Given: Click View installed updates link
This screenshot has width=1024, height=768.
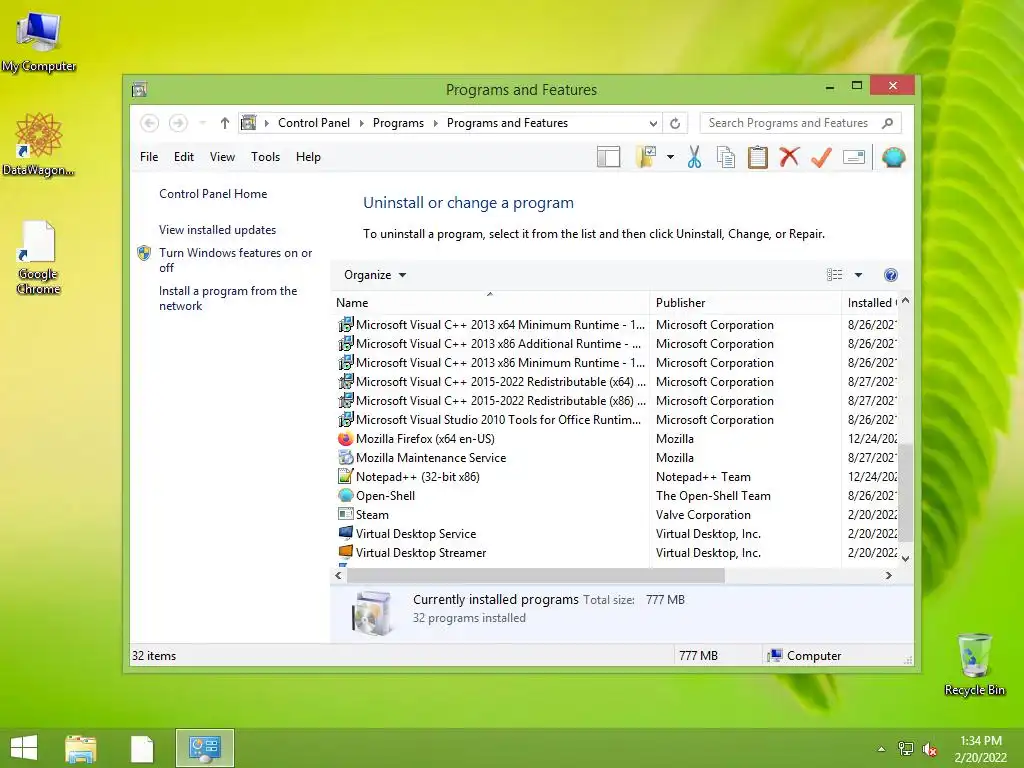Looking at the screenshot, I should pyautogui.click(x=217, y=230).
